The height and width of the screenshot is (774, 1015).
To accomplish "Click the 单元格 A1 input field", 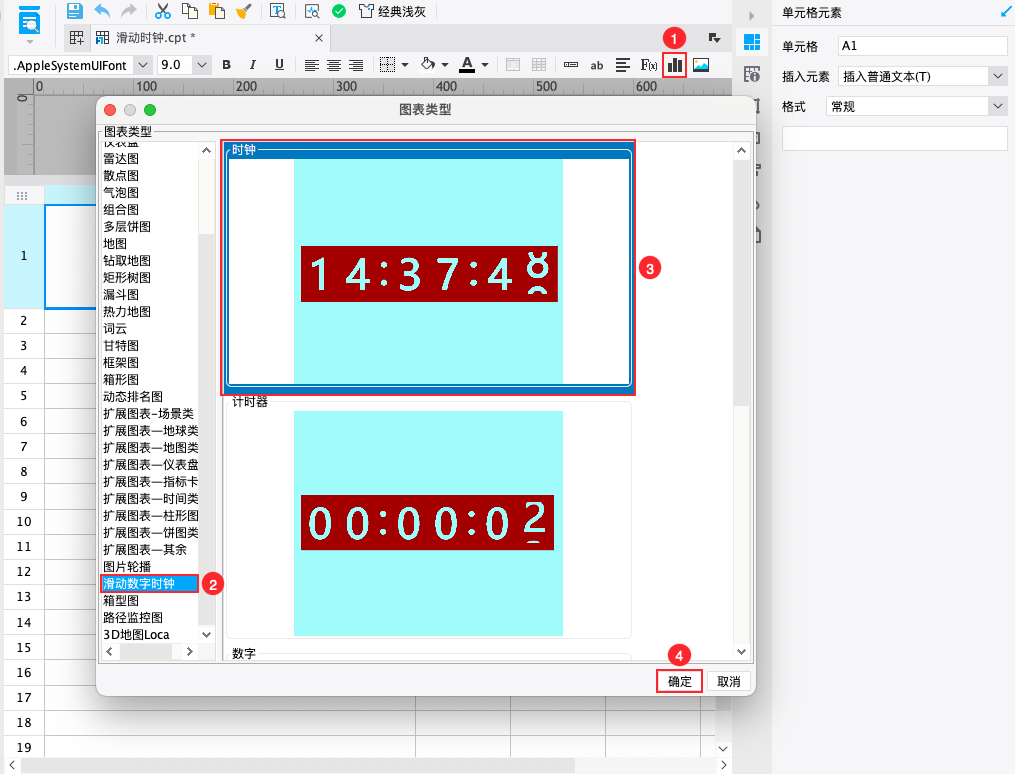I will 922,46.
